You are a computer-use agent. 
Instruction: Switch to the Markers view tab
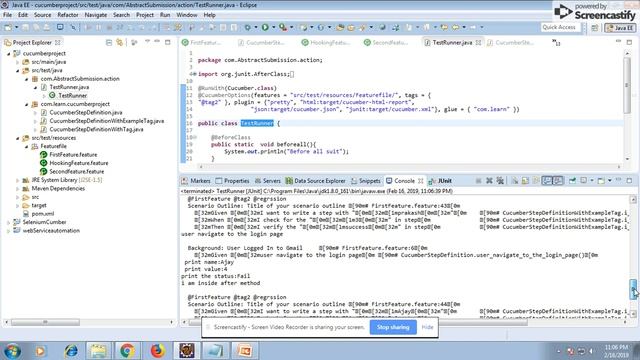click(x=196, y=181)
